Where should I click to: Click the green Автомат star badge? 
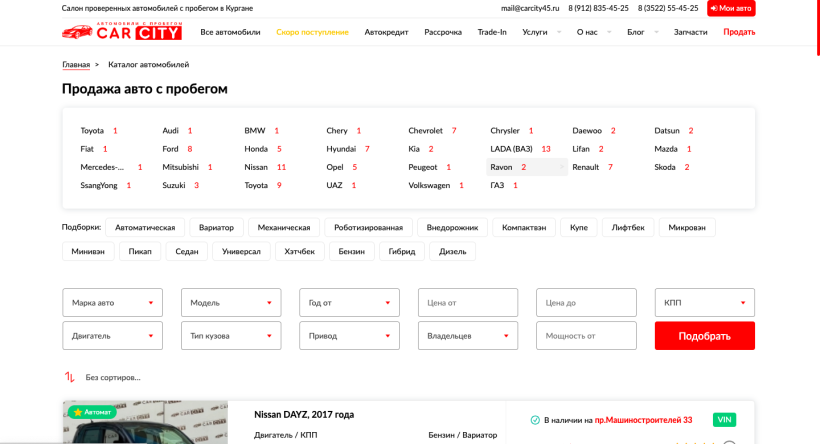point(93,412)
